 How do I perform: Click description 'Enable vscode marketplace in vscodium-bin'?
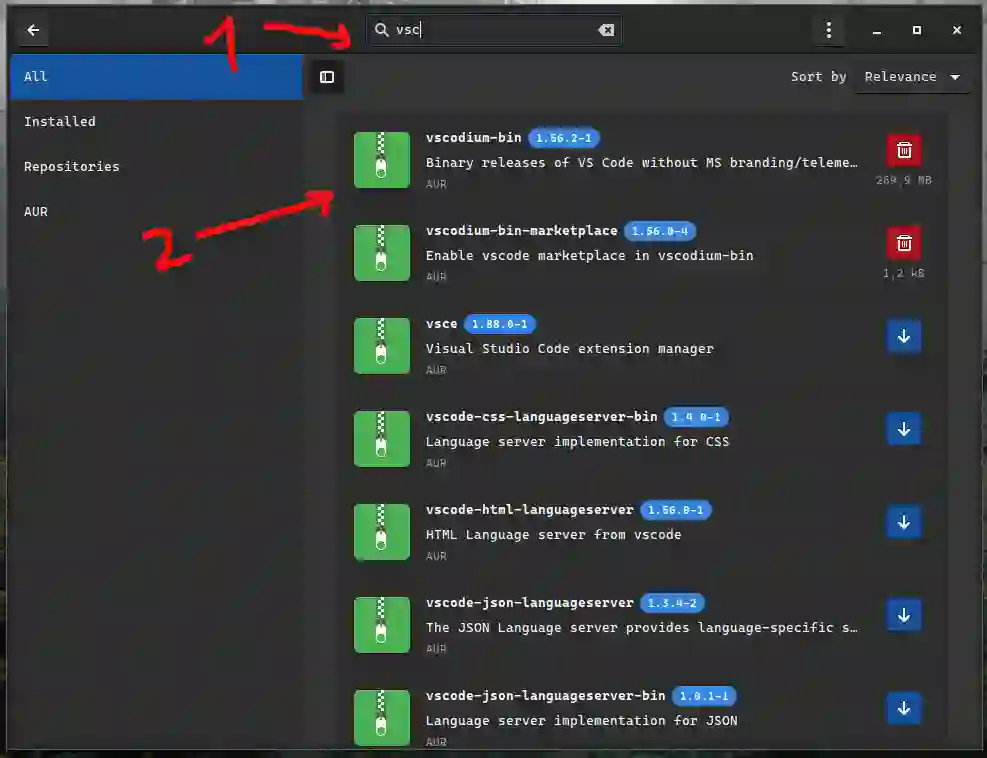(x=589, y=256)
